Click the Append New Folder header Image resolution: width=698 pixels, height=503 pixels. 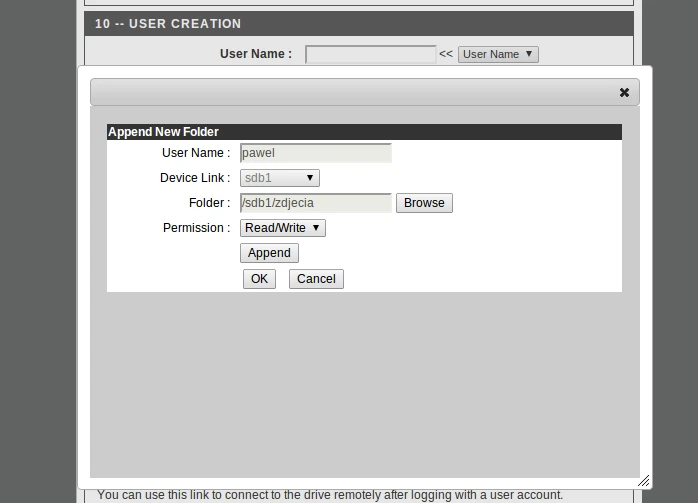(364, 132)
